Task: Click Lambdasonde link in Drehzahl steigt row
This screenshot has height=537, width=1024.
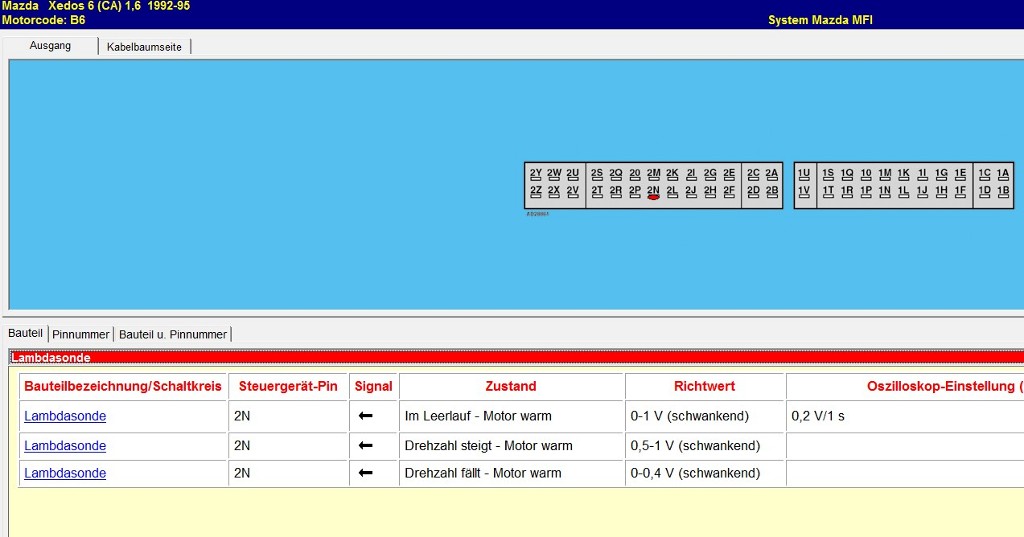Action: click(65, 446)
